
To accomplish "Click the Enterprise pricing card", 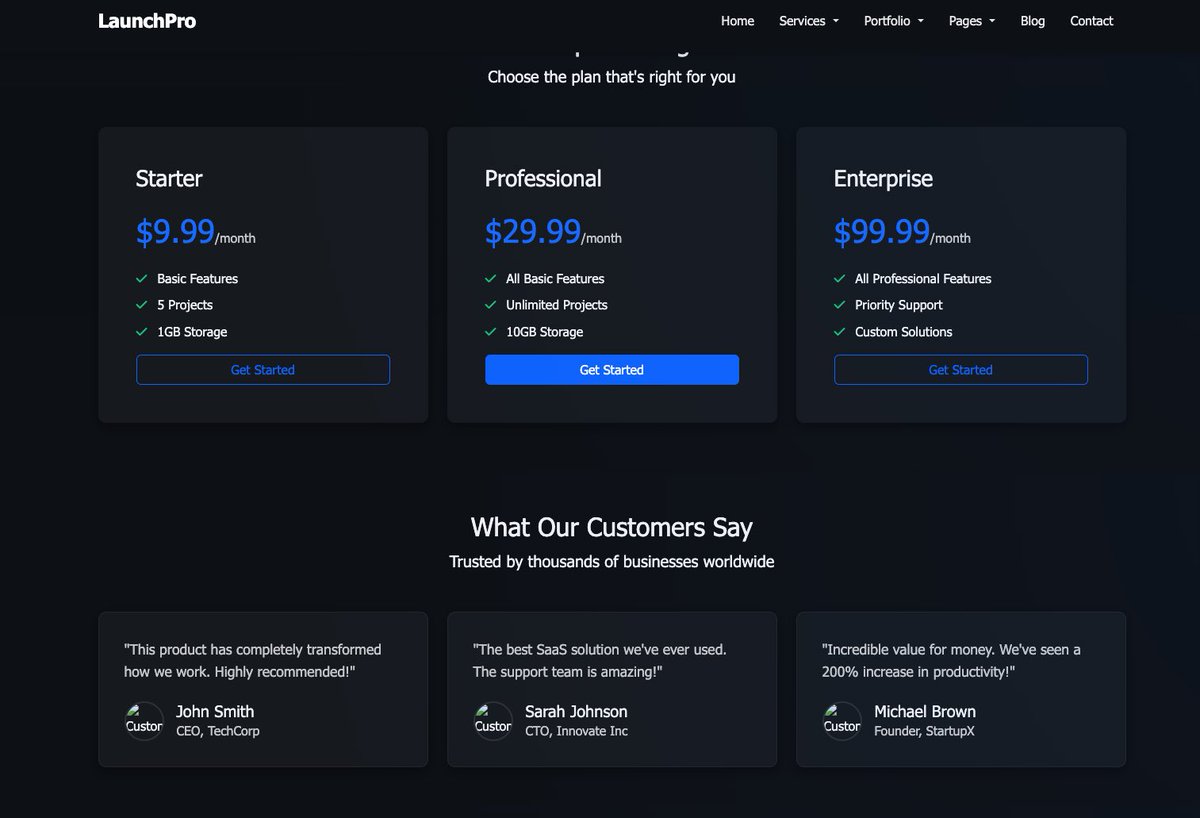I will (x=960, y=200).
